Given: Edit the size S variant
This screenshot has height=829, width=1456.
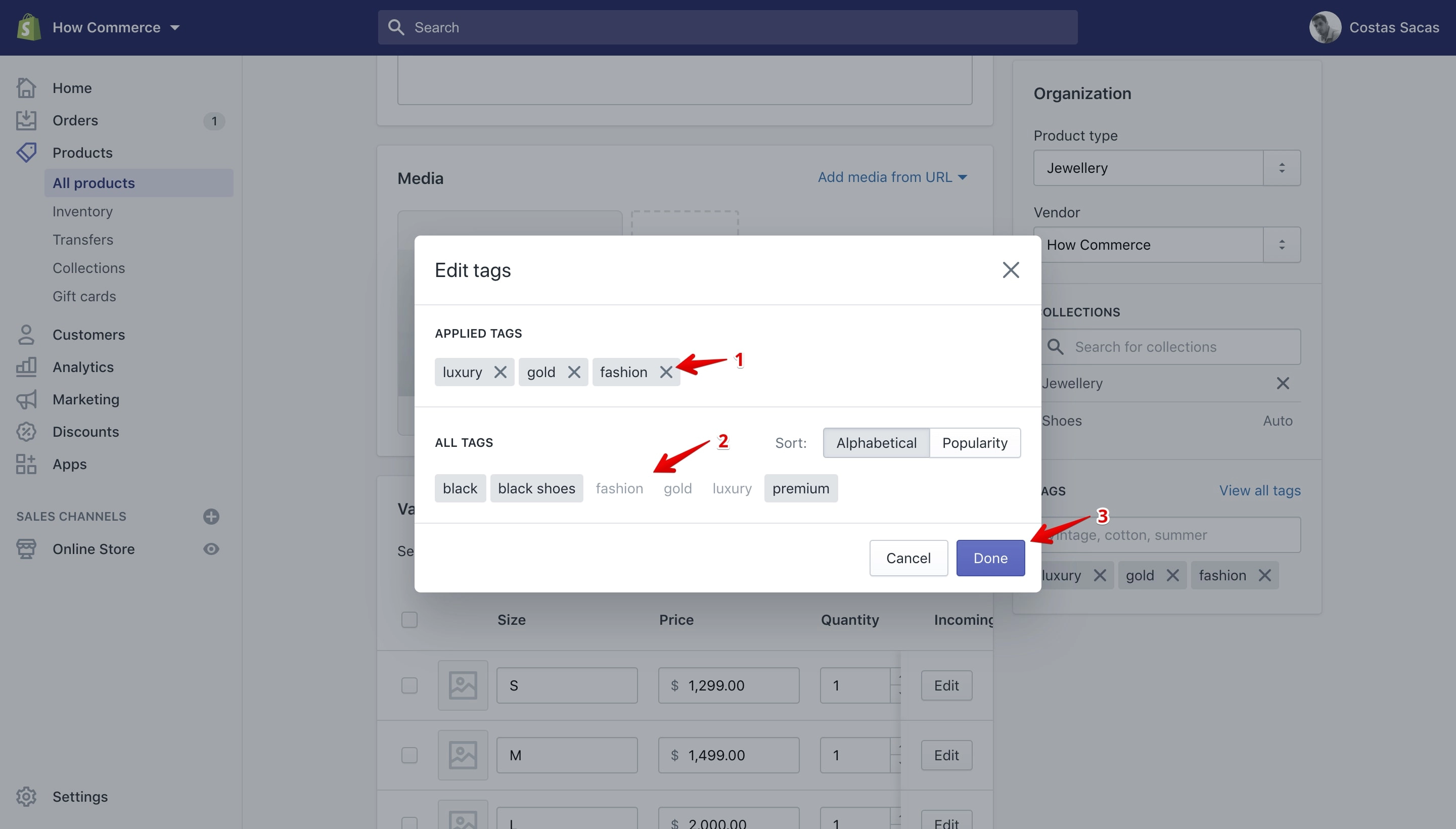Looking at the screenshot, I should click(946, 685).
